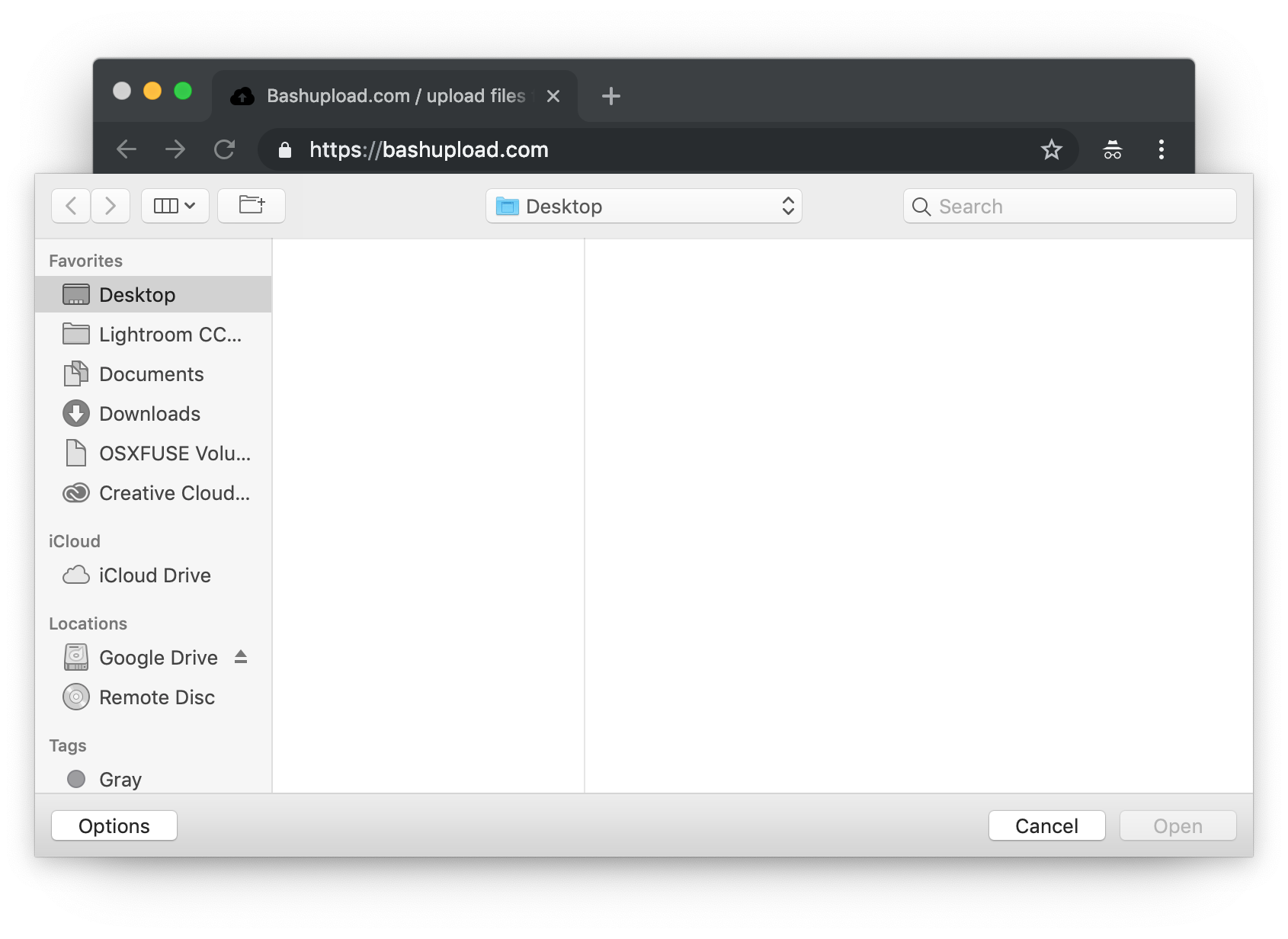Navigate forward in the file dialog

[x=111, y=206]
